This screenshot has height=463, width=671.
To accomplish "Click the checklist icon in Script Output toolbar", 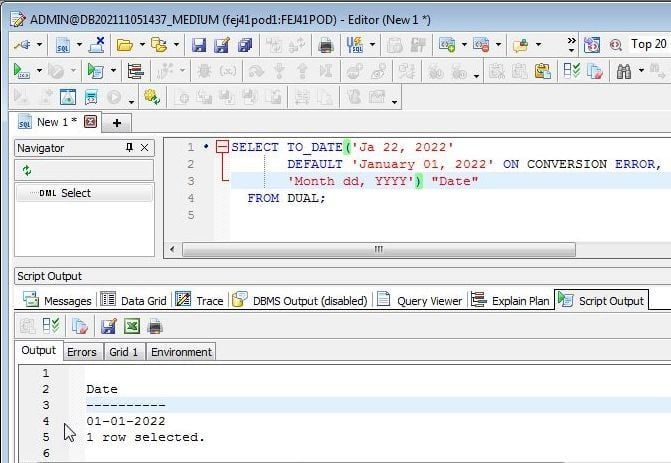I will click(51, 326).
